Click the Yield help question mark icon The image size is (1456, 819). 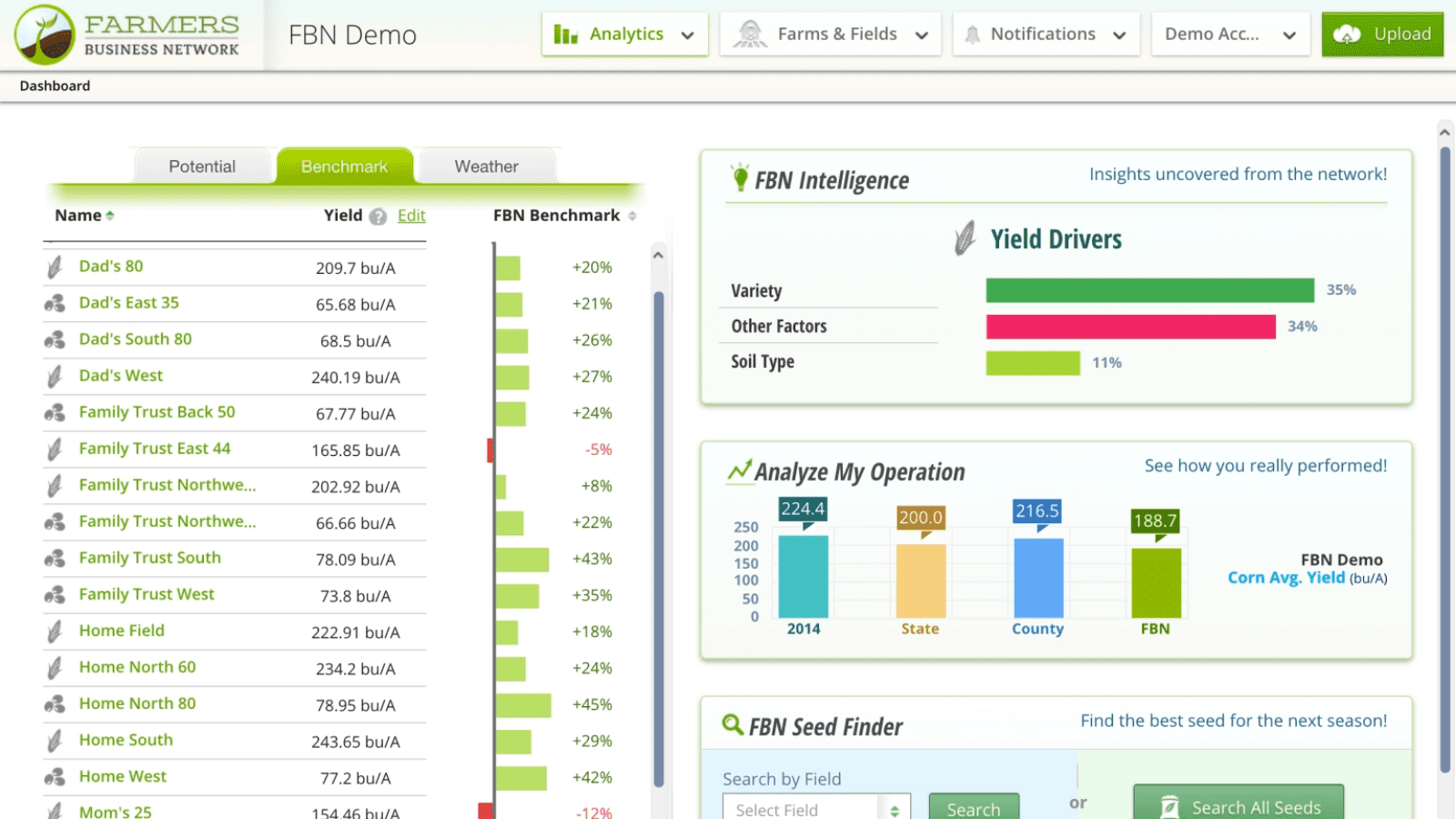click(x=379, y=217)
